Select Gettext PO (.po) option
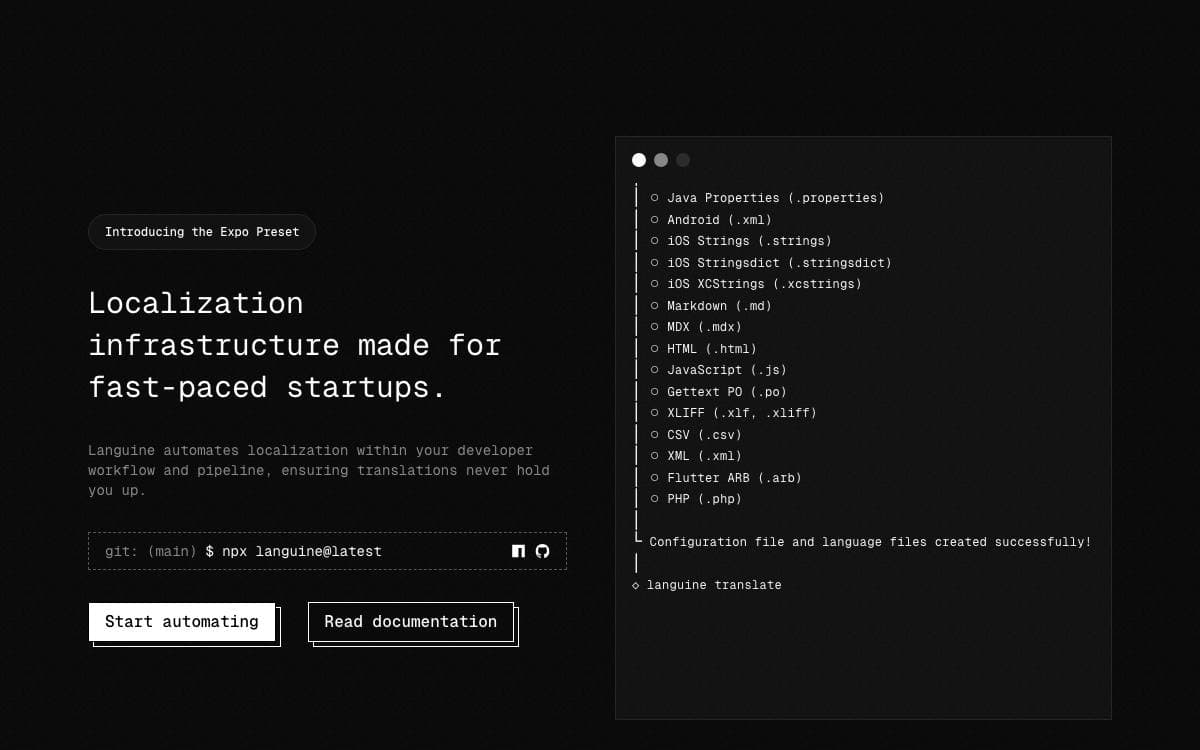Image resolution: width=1200 pixels, height=750 pixels. click(x=718, y=392)
